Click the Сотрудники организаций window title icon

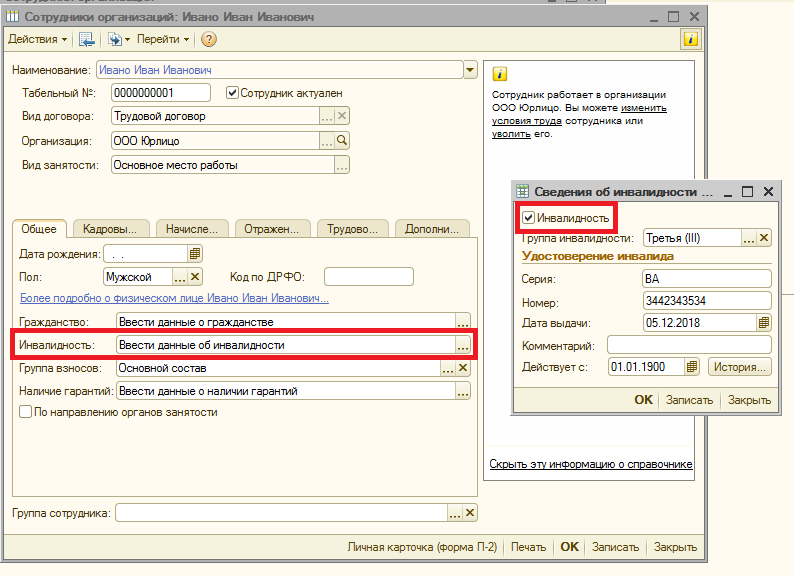[13, 17]
